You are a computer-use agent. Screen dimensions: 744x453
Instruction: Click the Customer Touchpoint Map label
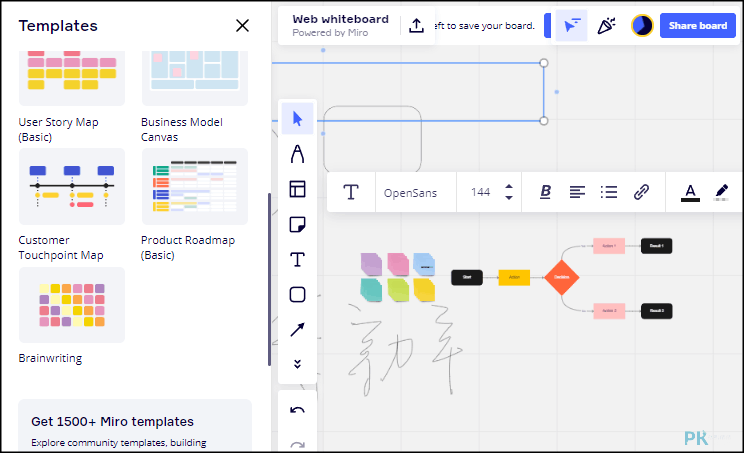[61, 248]
